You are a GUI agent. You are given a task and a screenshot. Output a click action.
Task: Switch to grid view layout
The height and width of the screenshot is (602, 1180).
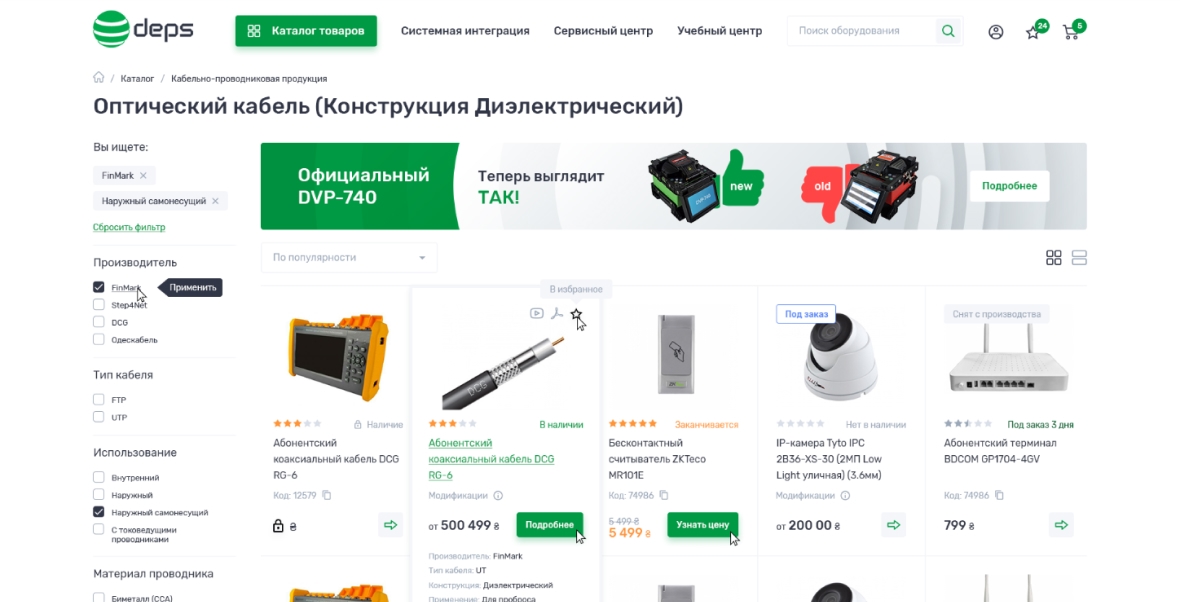click(x=1054, y=257)
